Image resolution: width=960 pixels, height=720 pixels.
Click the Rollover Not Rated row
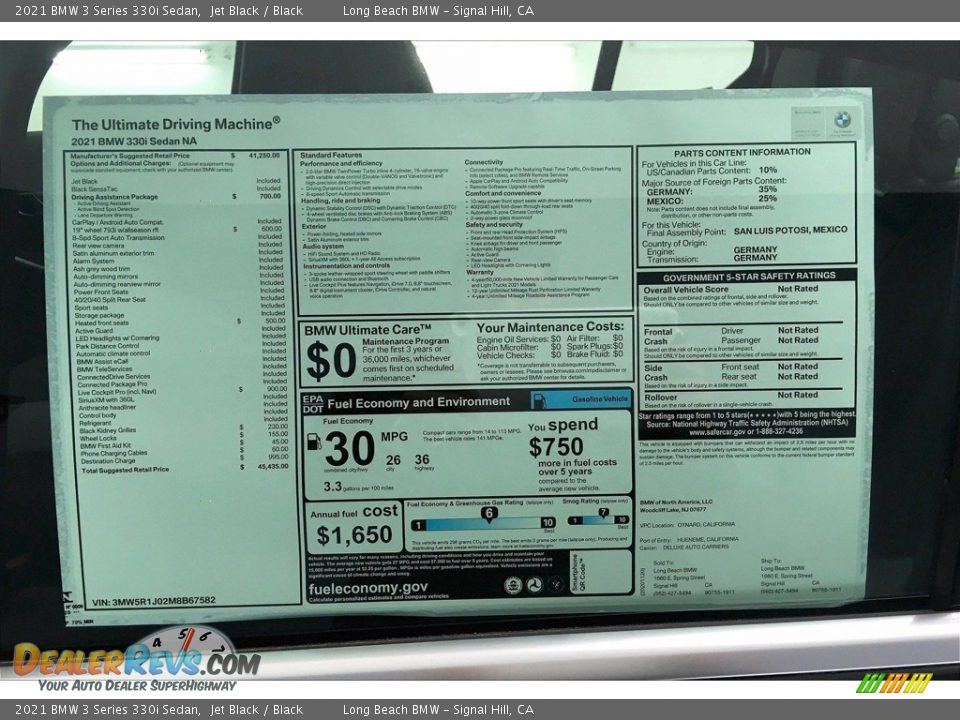pyautogui.click(x=731, y=396)
